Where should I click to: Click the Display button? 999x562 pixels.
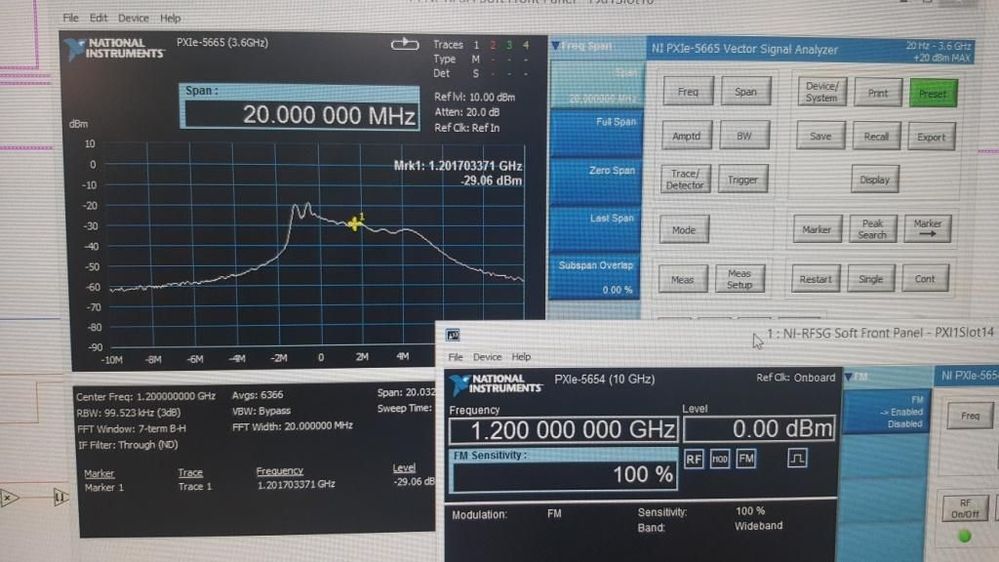874,180
